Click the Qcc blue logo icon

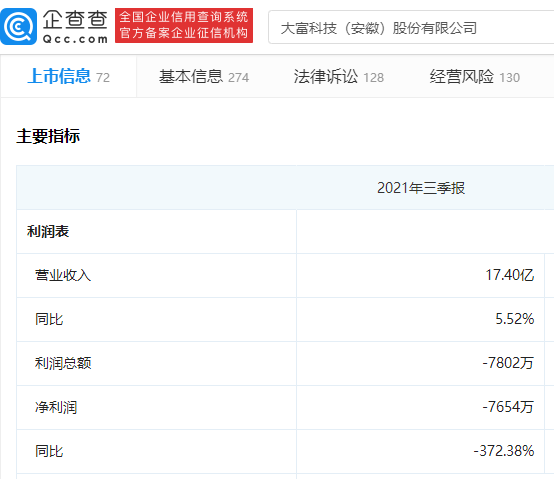coord(18,26)
